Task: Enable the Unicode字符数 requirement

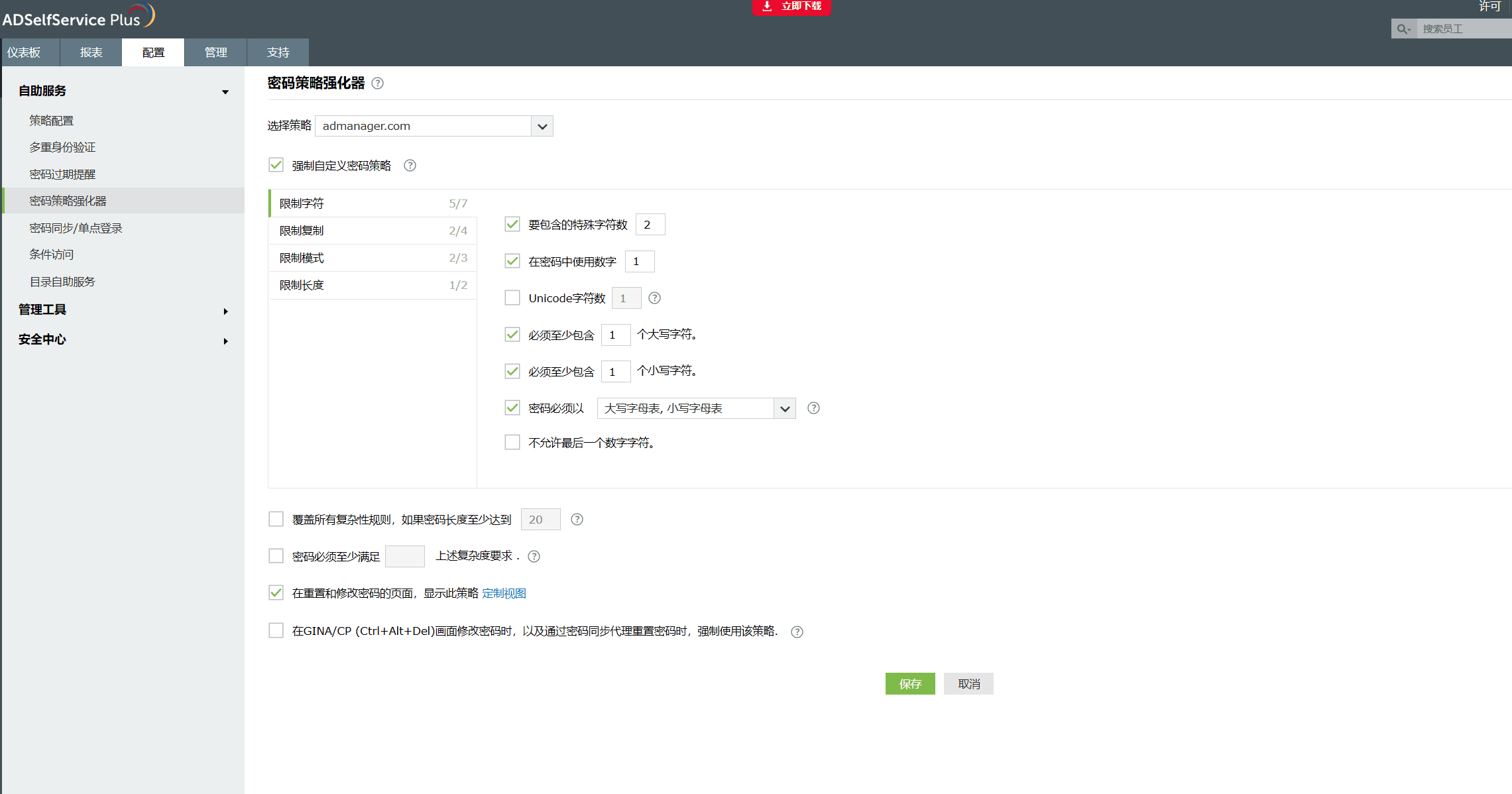Action: [512, 298]
